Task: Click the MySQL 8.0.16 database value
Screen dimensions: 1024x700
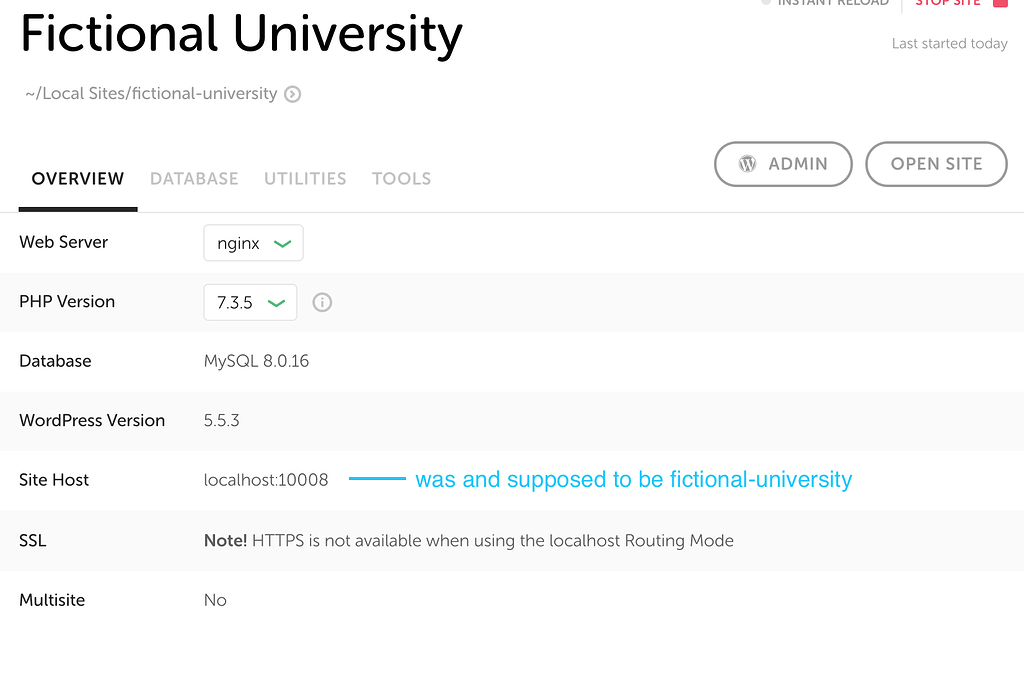Action: (x=256, y=361)
